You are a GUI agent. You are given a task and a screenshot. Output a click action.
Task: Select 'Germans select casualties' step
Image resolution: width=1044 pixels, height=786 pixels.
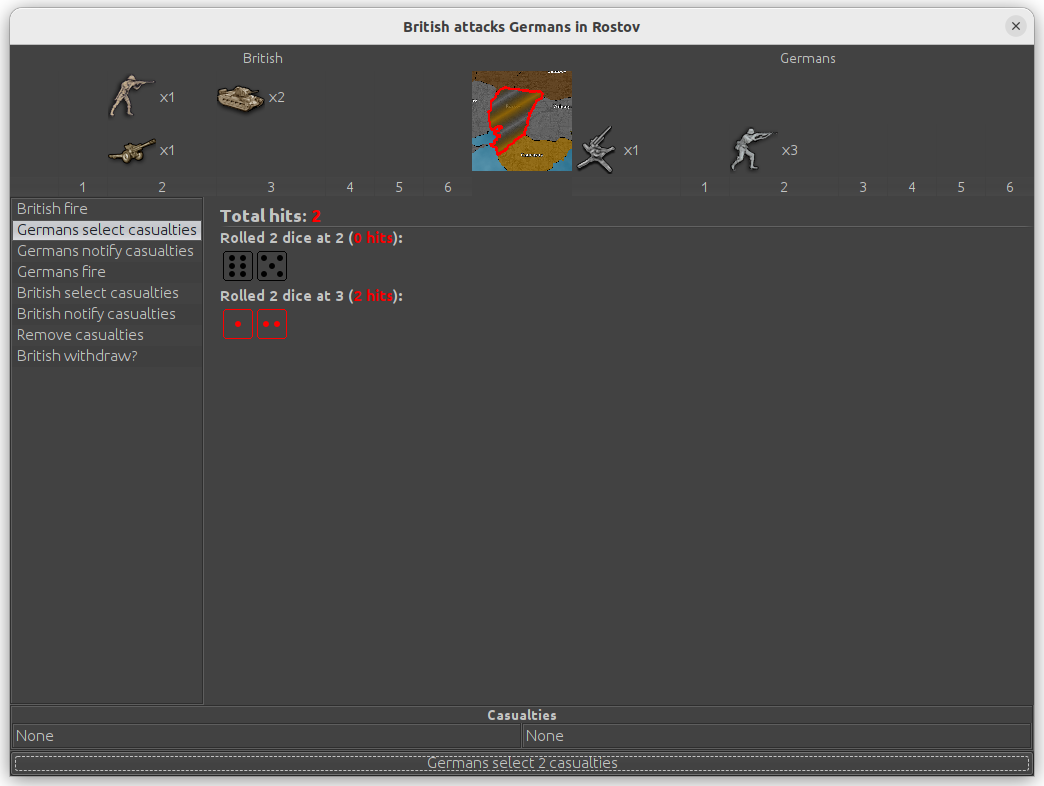(106, 230)
